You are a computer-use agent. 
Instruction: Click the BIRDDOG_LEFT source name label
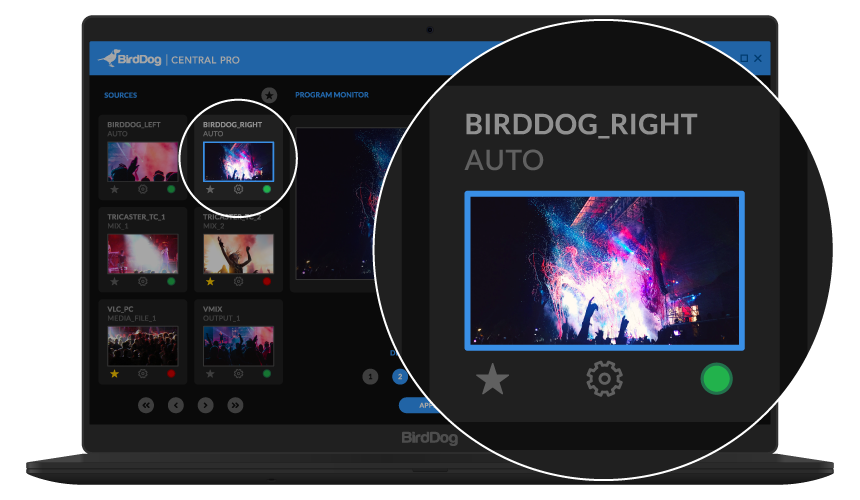point(134,124)
